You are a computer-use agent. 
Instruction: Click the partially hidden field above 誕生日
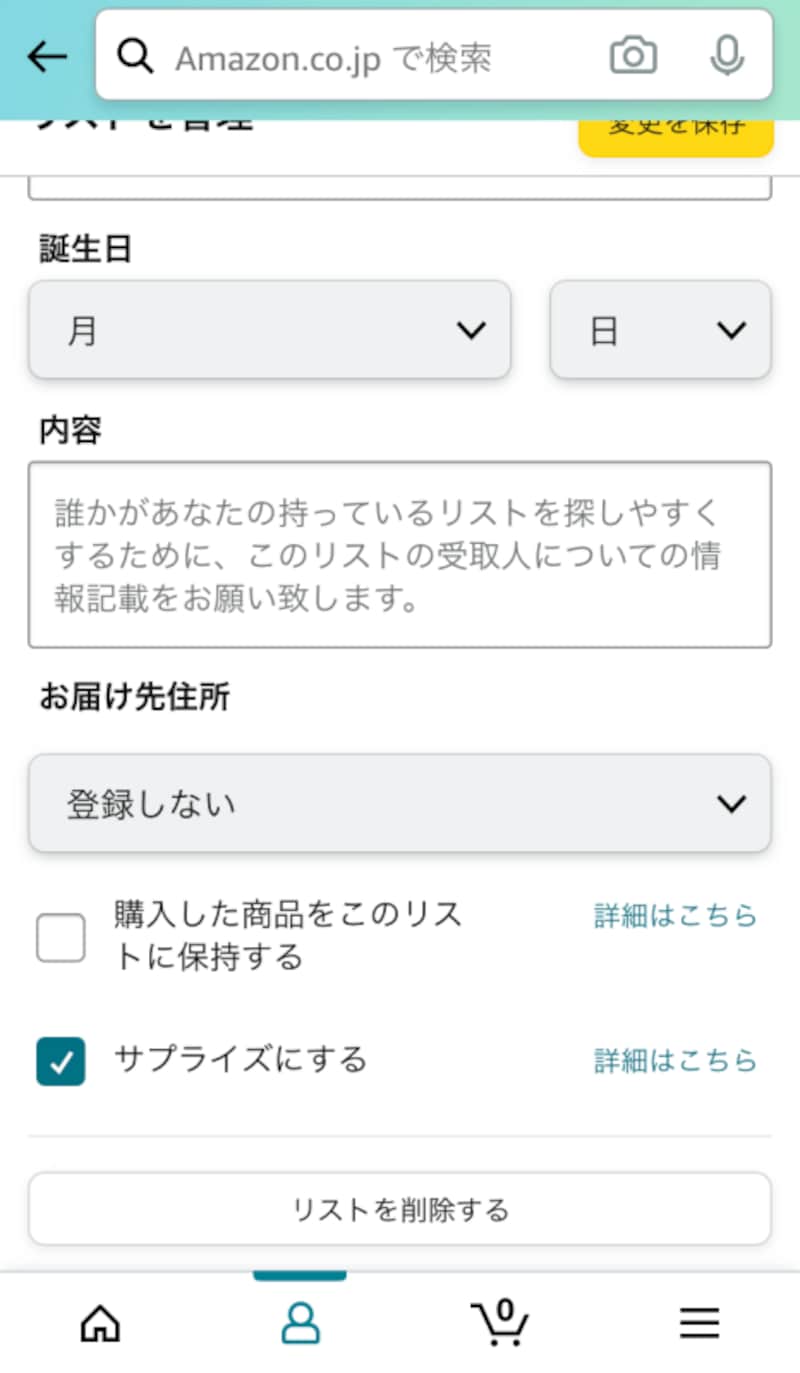coord(400,187)
